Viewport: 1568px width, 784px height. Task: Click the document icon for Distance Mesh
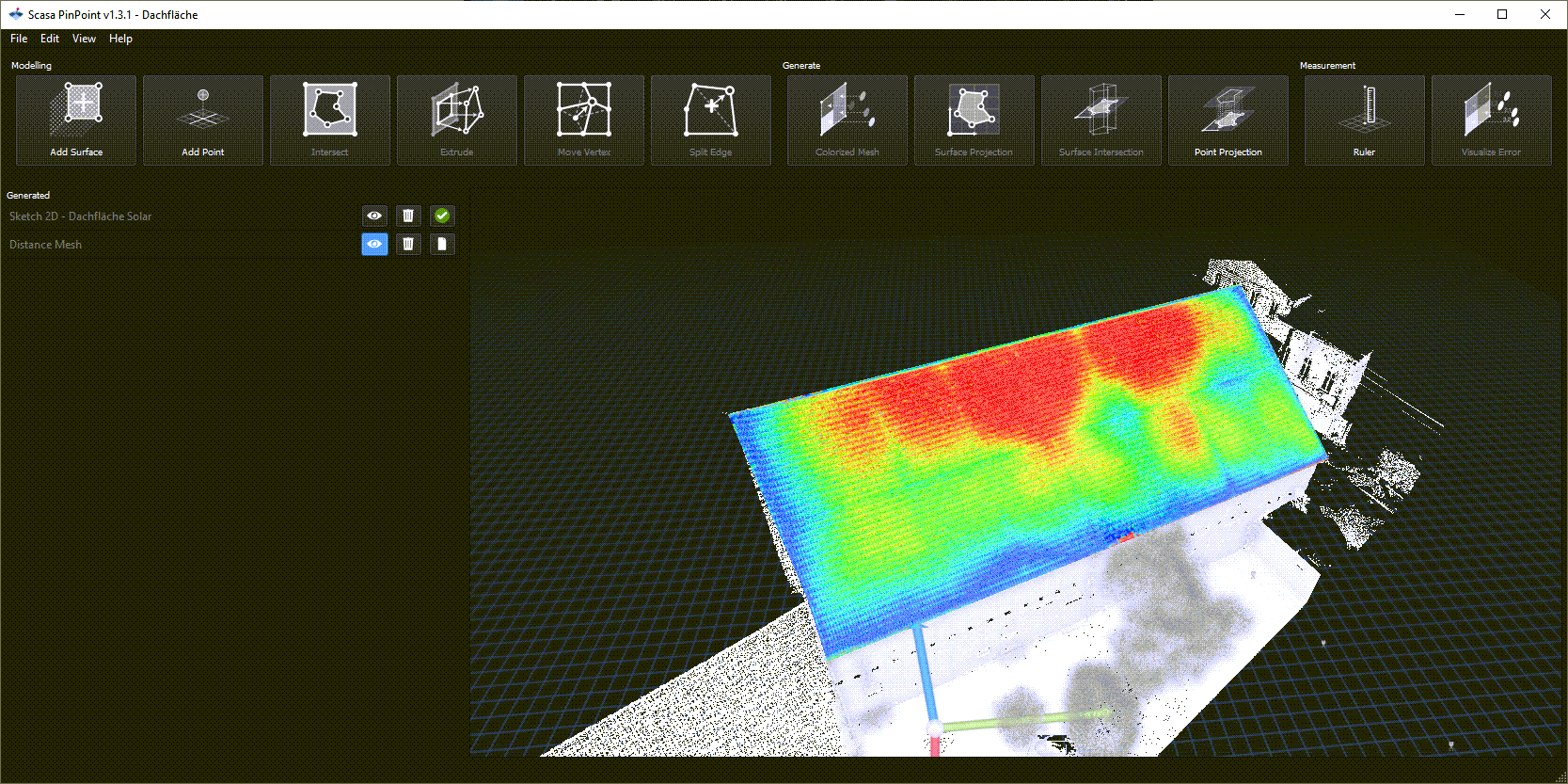point(442,244)
